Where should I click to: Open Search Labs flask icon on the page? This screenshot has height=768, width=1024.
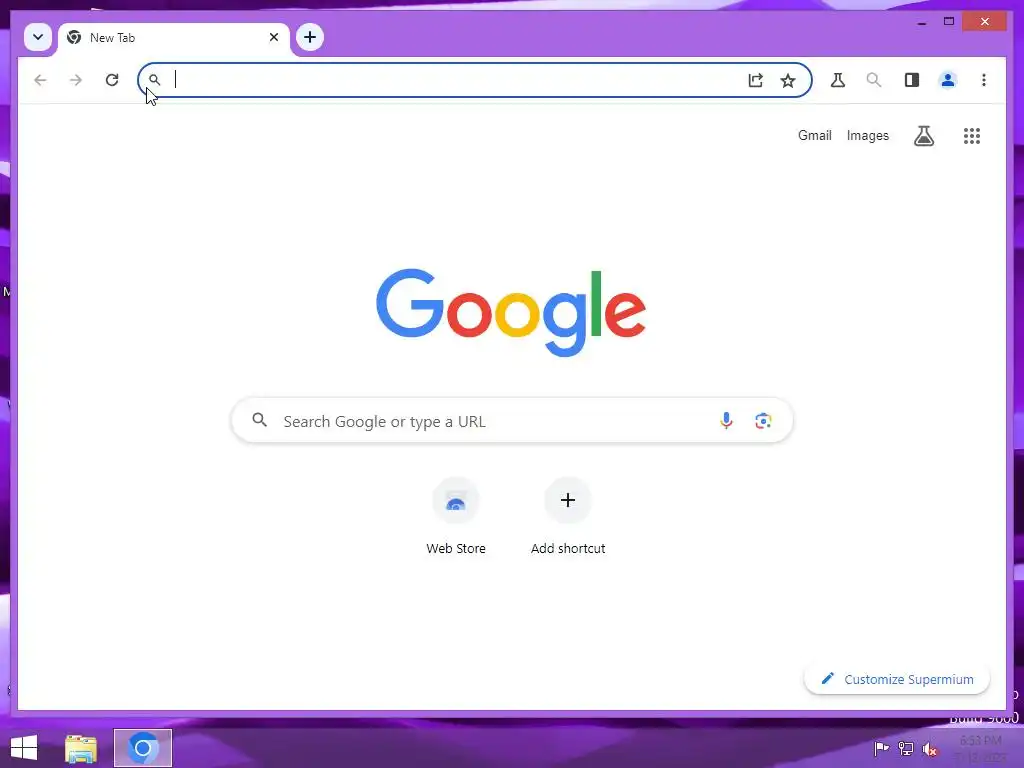point(923,136)
